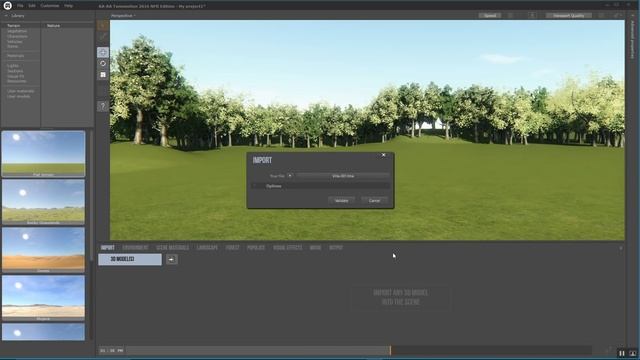This screenshot has width=640, height=360.
Task: Choose the orange desert dunes thumbnail
Action: pos(43,250)
